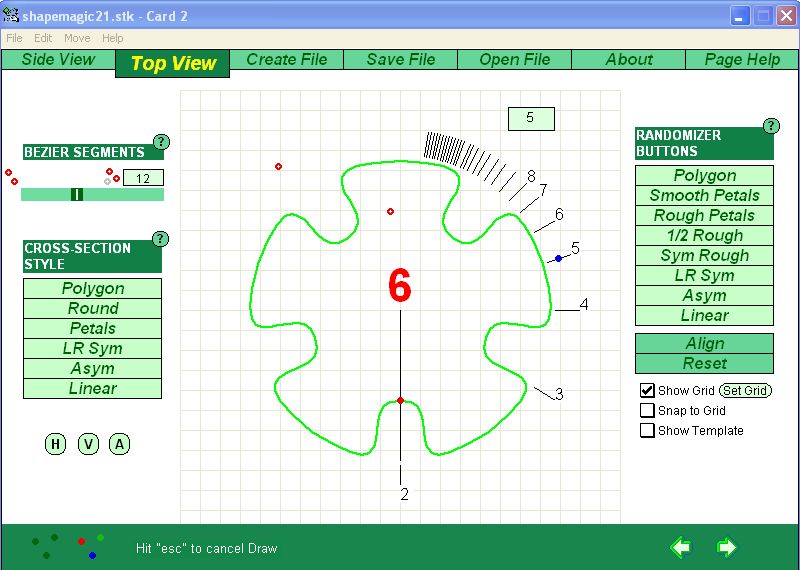The width and height of the screenshot is (800, 570).
Task: Switch to Side View tab
Action: [58, 59]
